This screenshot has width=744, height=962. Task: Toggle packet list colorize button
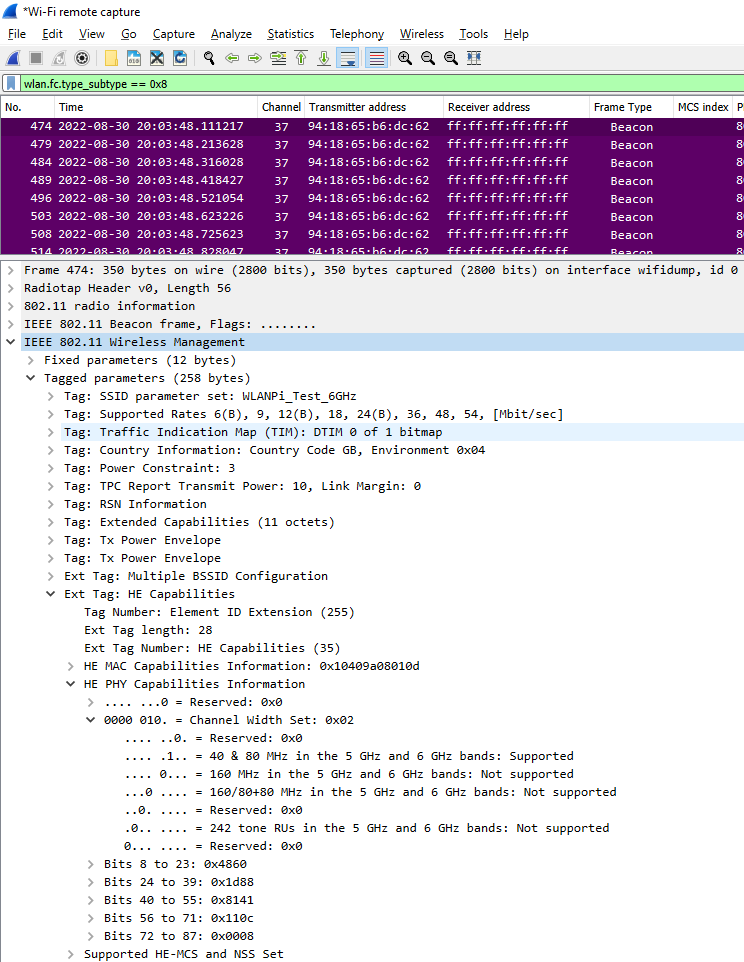[x=377, y=58]
